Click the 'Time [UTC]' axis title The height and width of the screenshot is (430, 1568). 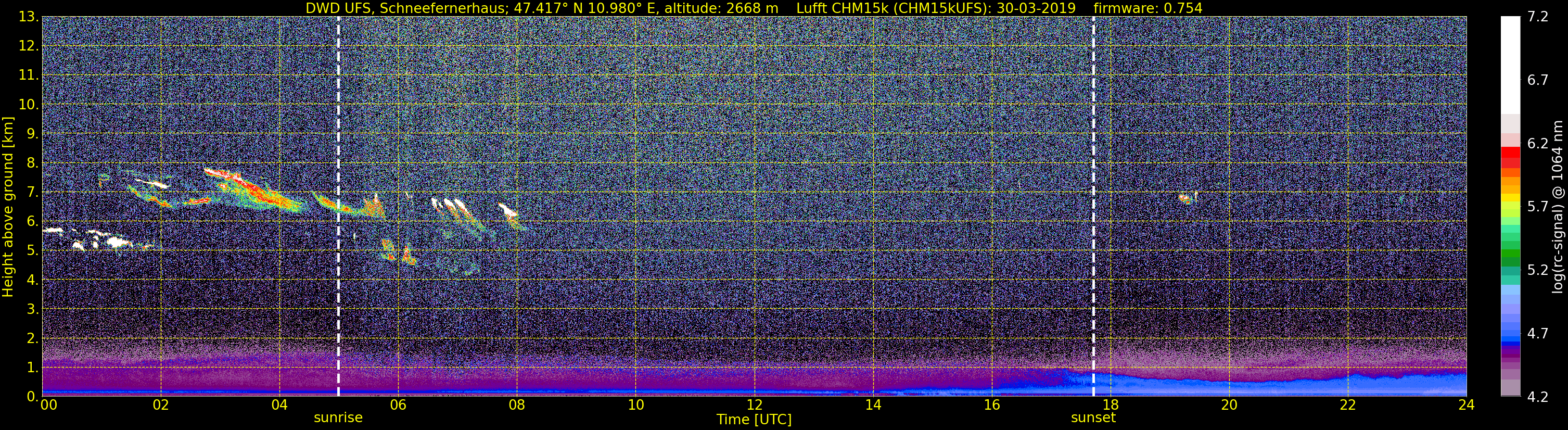point(754,420)
